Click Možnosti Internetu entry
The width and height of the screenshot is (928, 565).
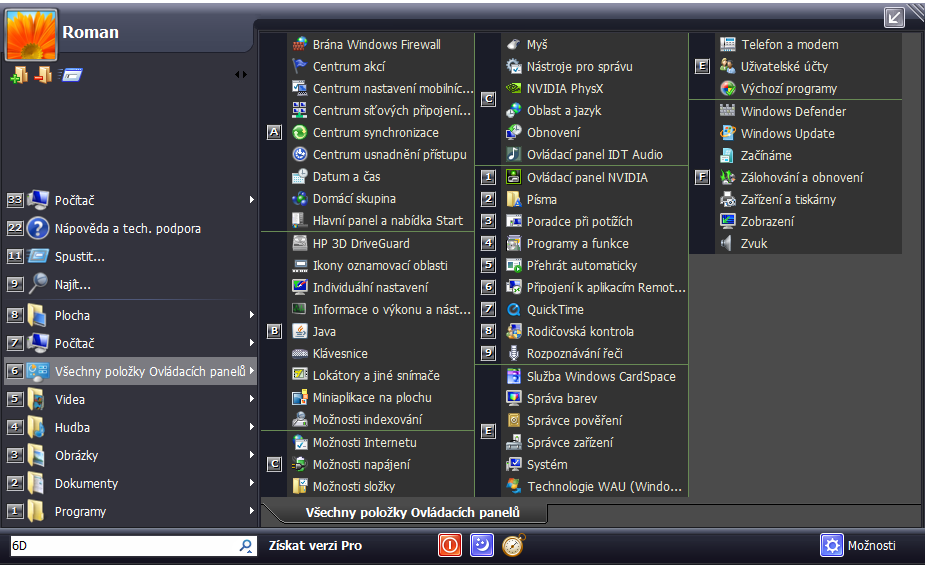(381, 443)
